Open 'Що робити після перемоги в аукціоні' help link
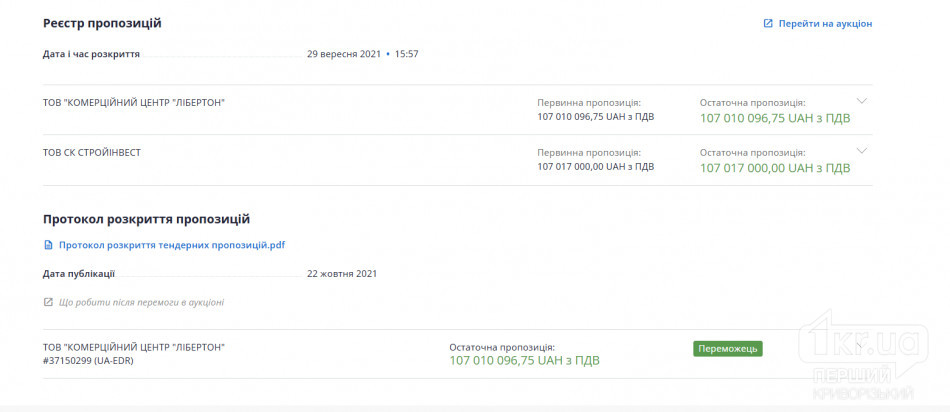The width and height of the screenshot is (950, 412). tap(141, 302)
